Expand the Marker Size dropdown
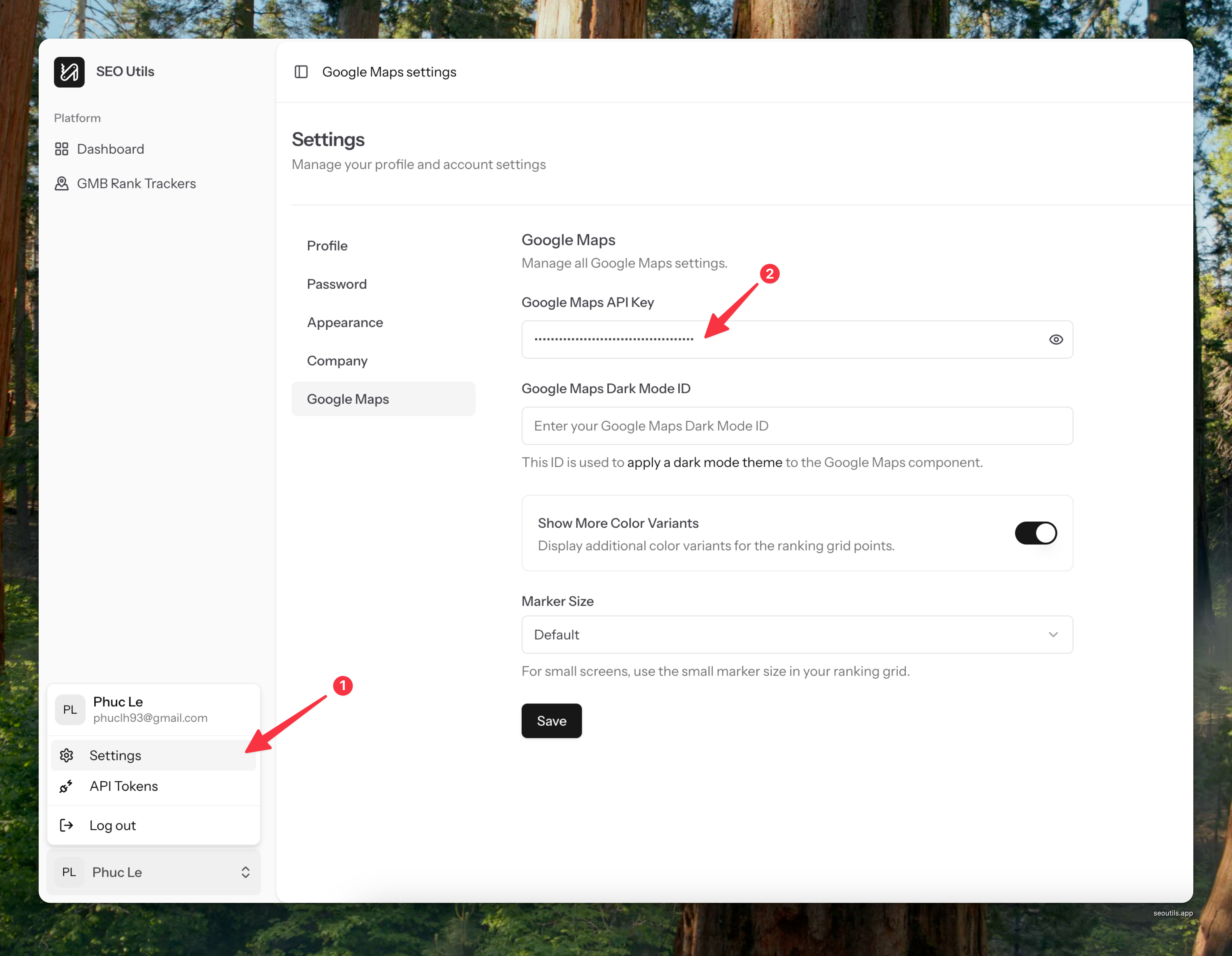Viewport: 1232px width, 956px height. (796, 634)
